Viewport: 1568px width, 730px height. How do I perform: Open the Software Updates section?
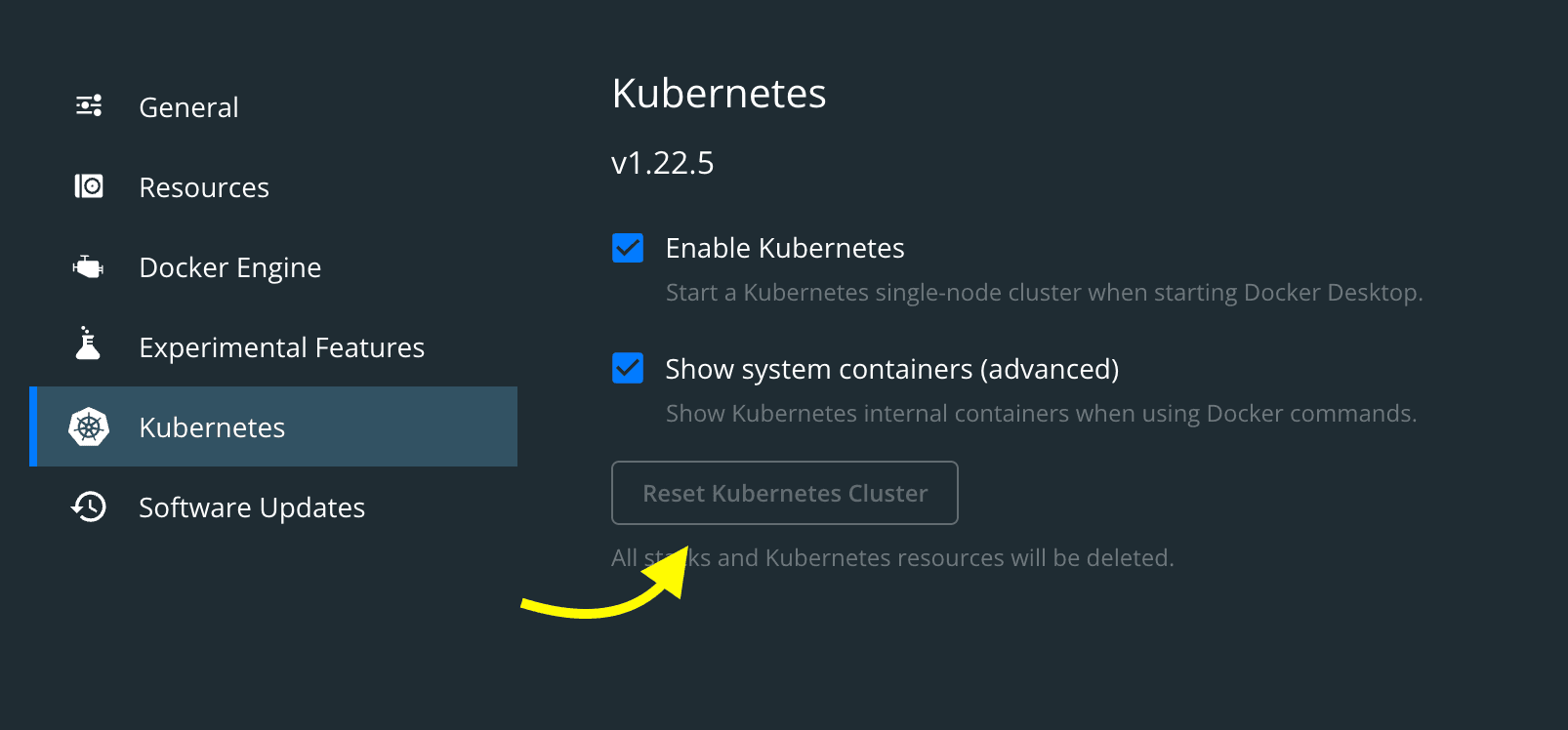[x=252, y=507]
